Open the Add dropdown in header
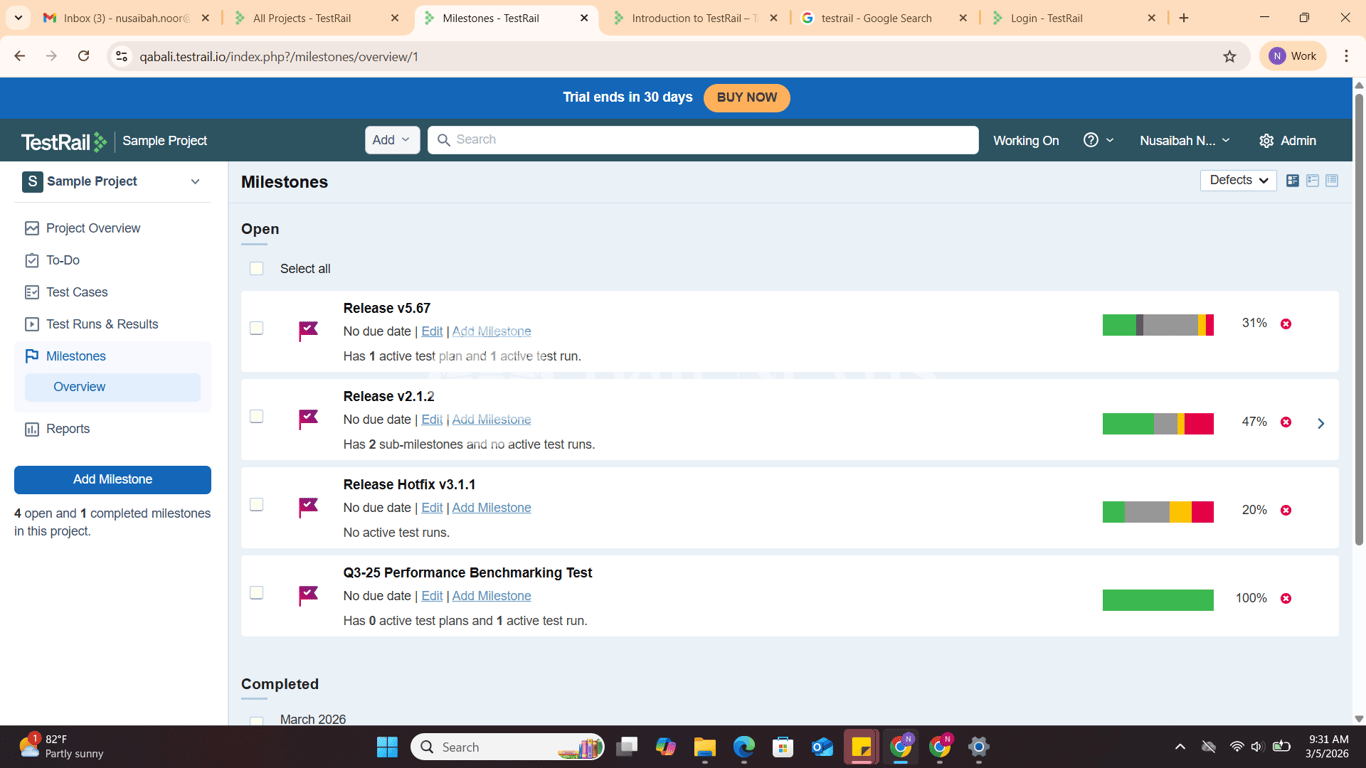Screen dimensions: 1366x768 pyautogui.click(x=392, y=141)
